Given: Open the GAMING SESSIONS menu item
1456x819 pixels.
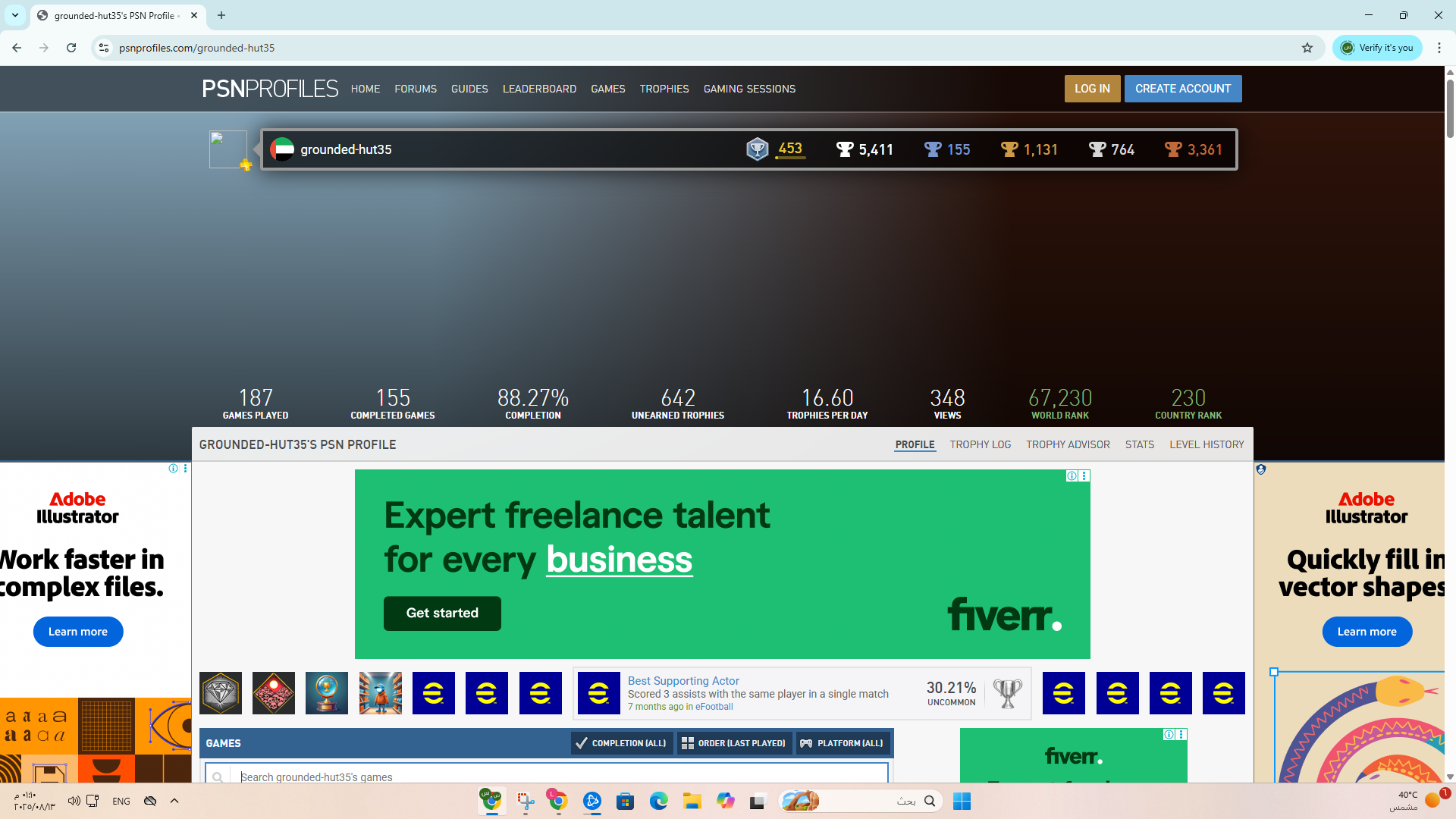Looking at the screenshot, I should (749, 89).
